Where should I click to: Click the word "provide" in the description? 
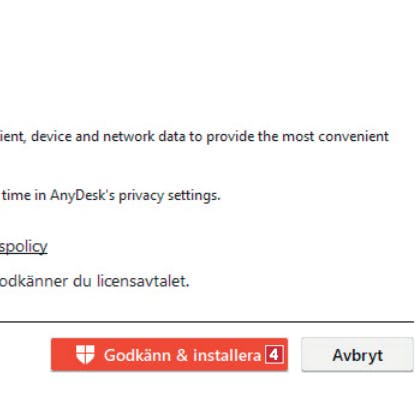point(230,137)
